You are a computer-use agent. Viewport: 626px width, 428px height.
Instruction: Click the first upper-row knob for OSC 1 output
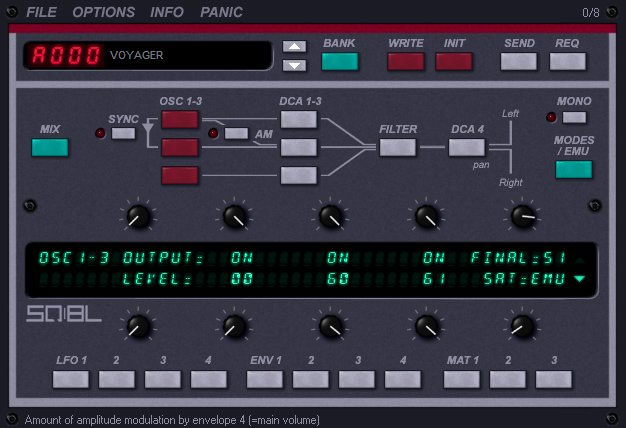139,217
